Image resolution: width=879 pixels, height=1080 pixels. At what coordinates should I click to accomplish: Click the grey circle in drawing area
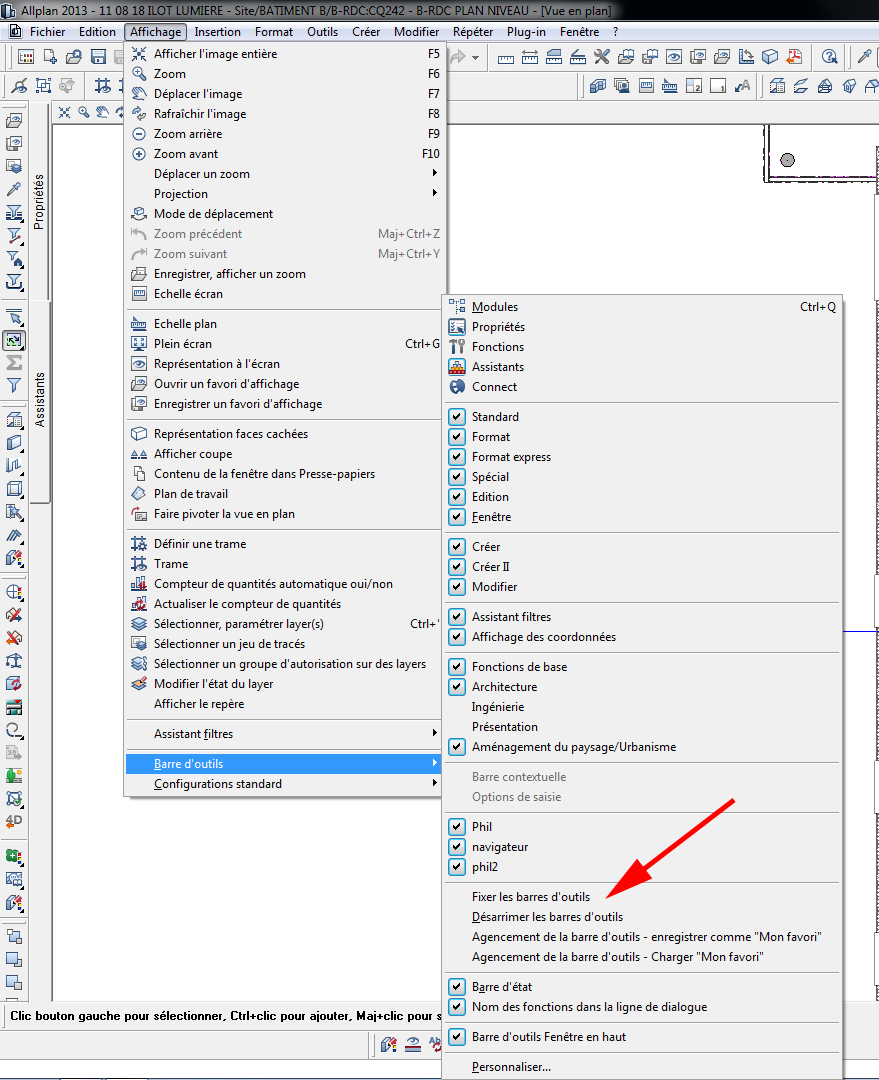click(x=787, y=160)
